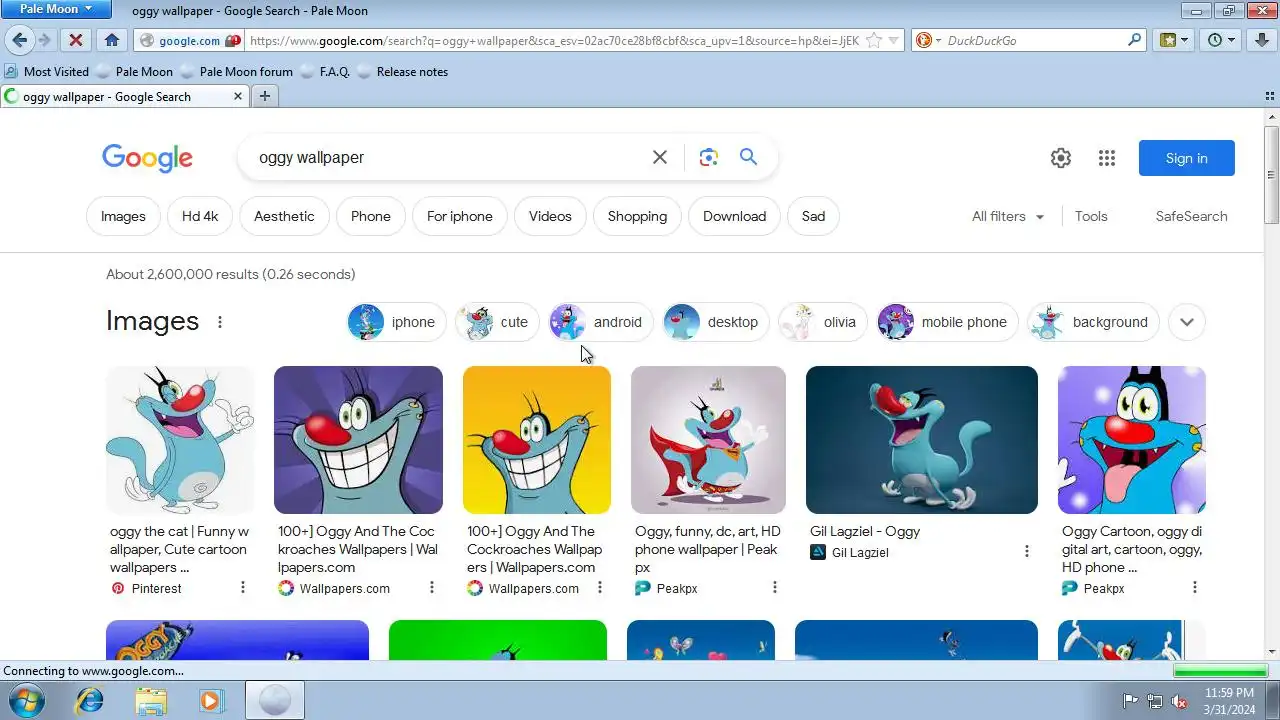Clear the Google search box with X
The height and width of the screenshot is (720, 1280).
660,157
